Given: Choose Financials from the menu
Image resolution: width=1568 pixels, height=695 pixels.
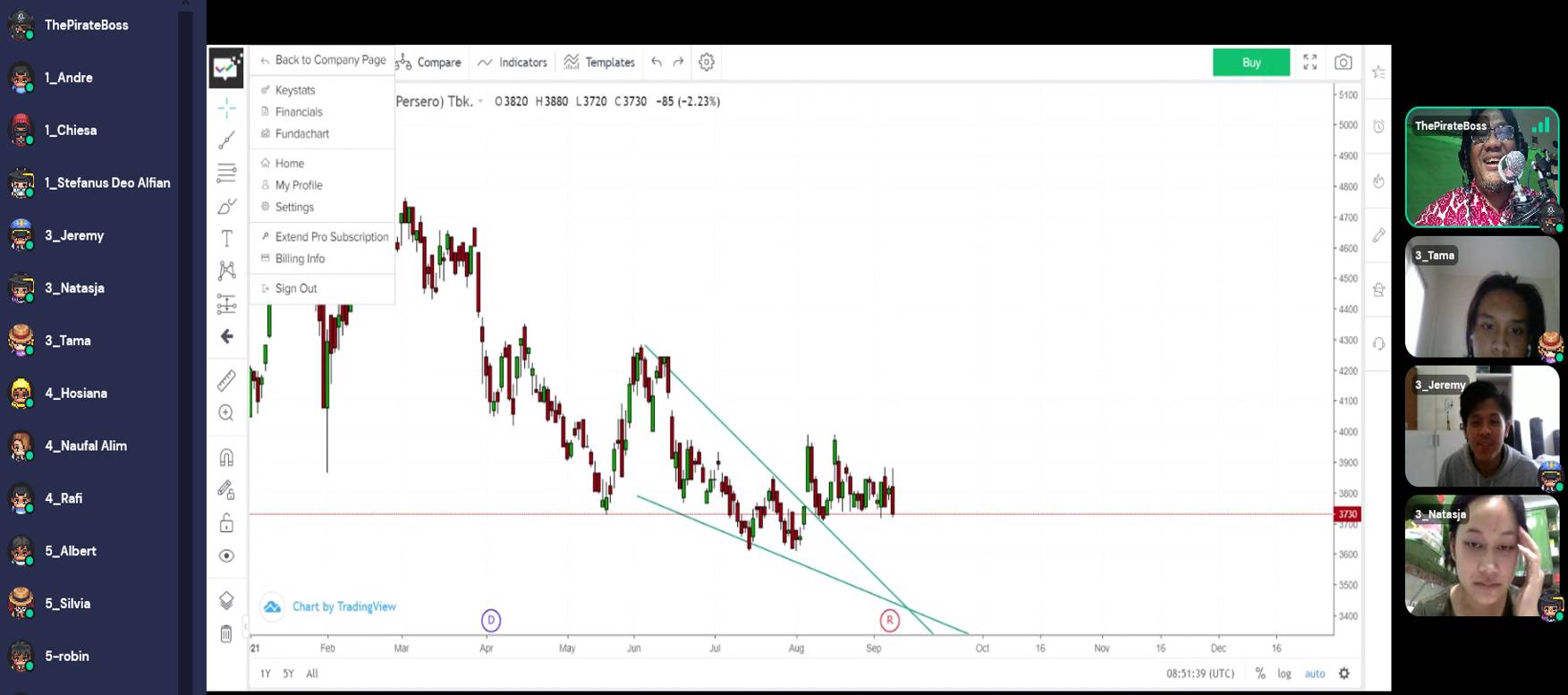Looking at the screenshot, I should click(299, 112).
